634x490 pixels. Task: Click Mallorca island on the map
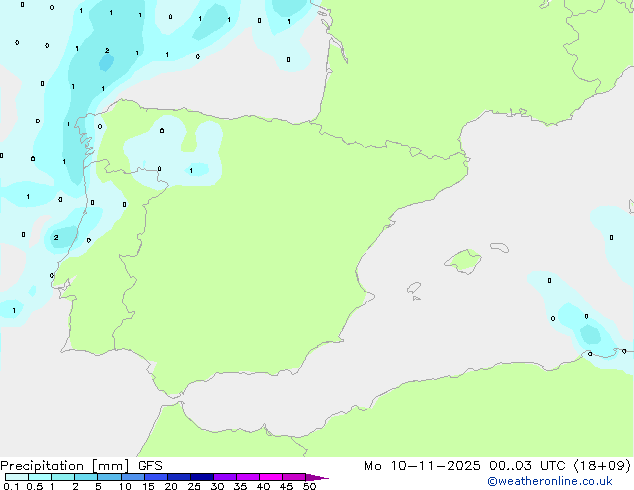pyautogui.click(x=463, y=261)
